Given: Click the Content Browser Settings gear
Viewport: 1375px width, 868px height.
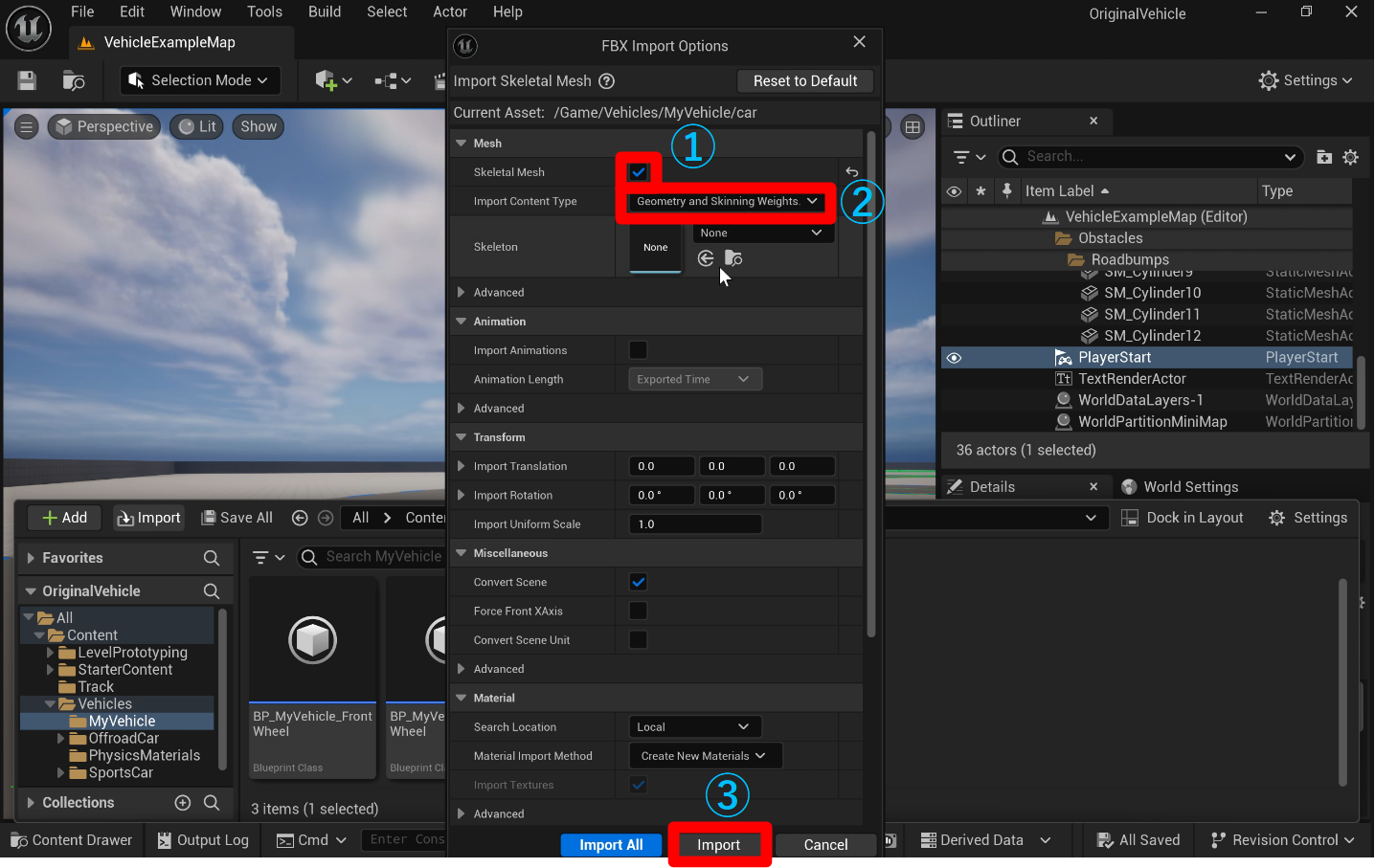Looking at the screenshot, I should pos(1308,518).
